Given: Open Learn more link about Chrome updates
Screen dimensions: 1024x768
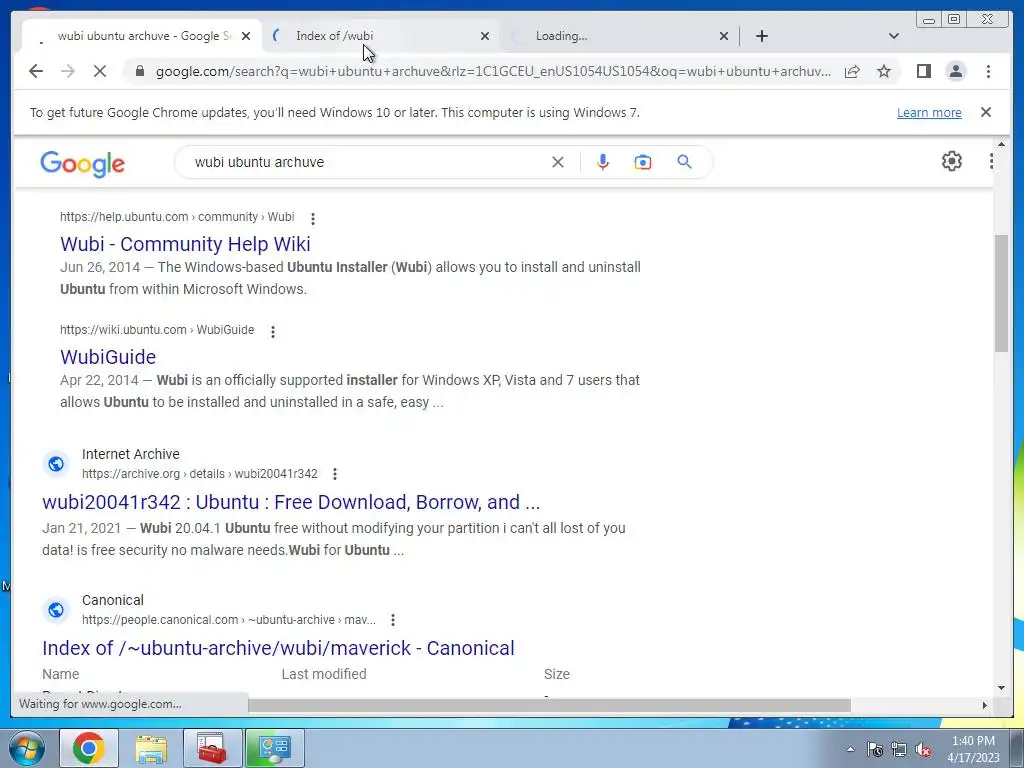Looking at the screenshot, I should tap(929, 112).
